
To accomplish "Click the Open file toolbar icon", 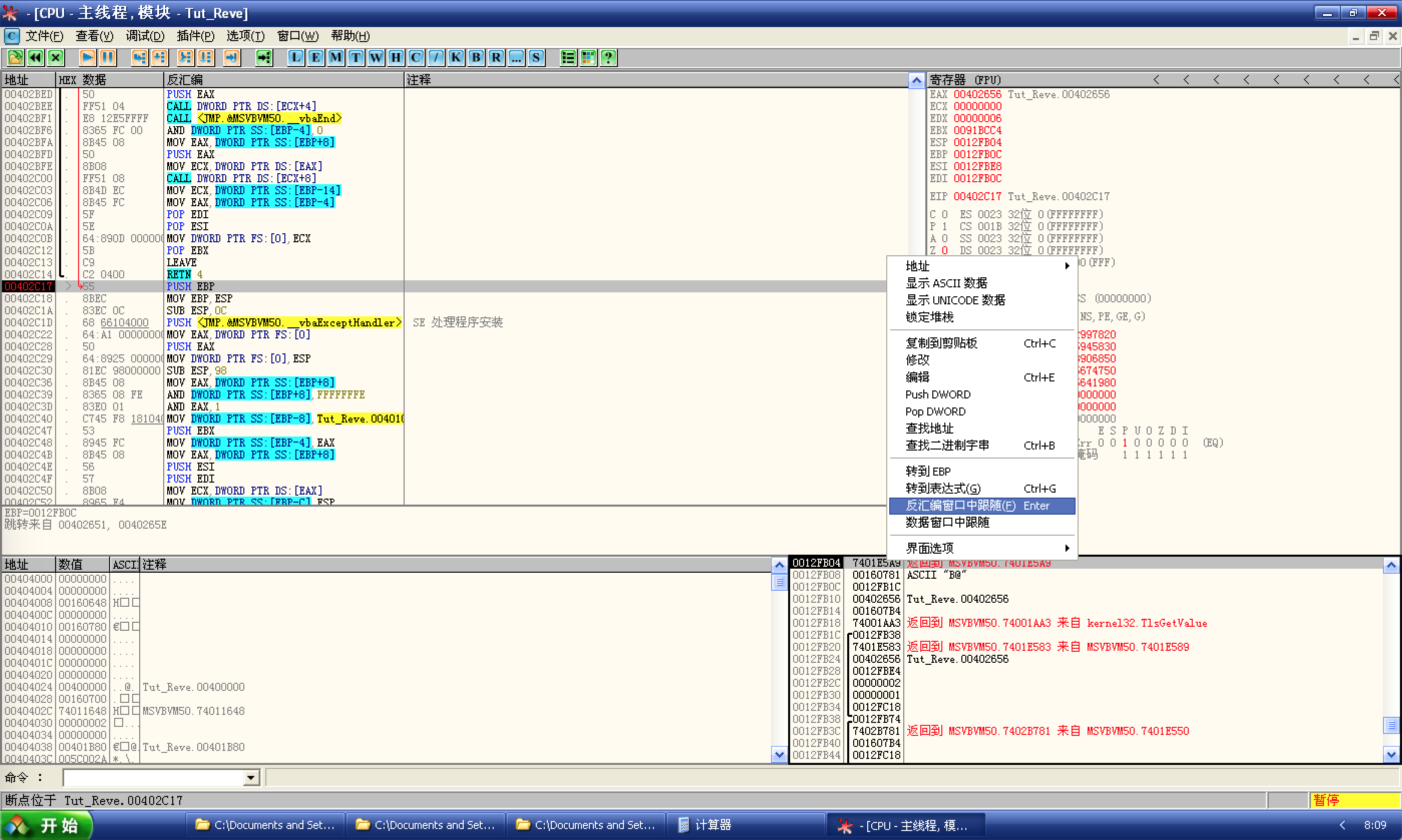I will tap(16, 58).
